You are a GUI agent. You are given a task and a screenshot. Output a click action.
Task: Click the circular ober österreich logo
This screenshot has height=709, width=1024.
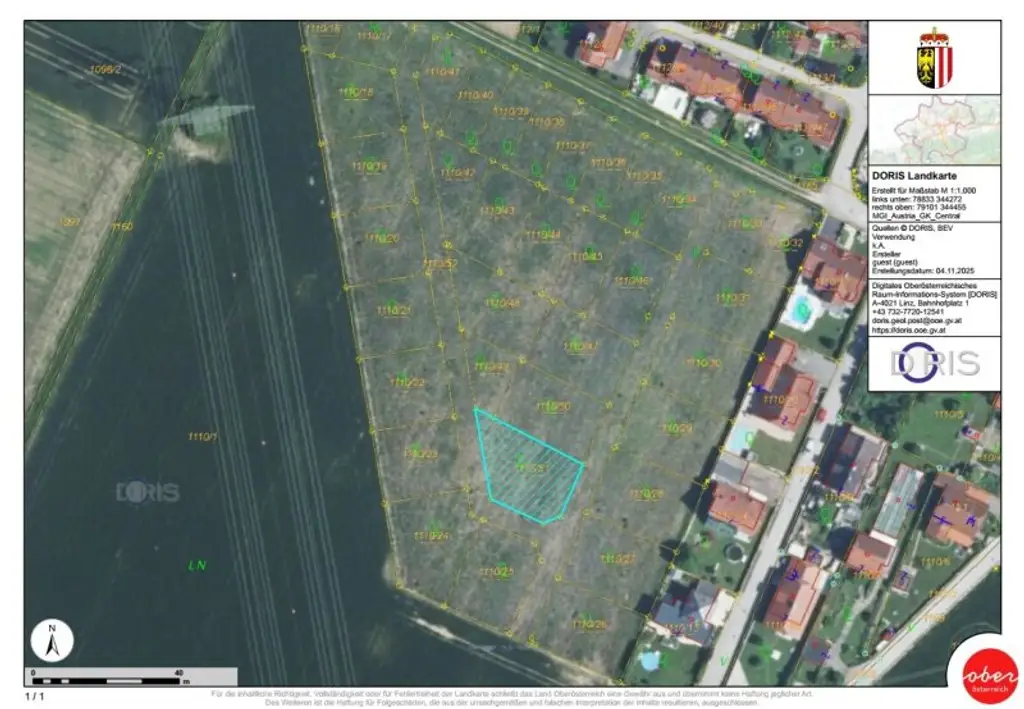pos(983,675)
